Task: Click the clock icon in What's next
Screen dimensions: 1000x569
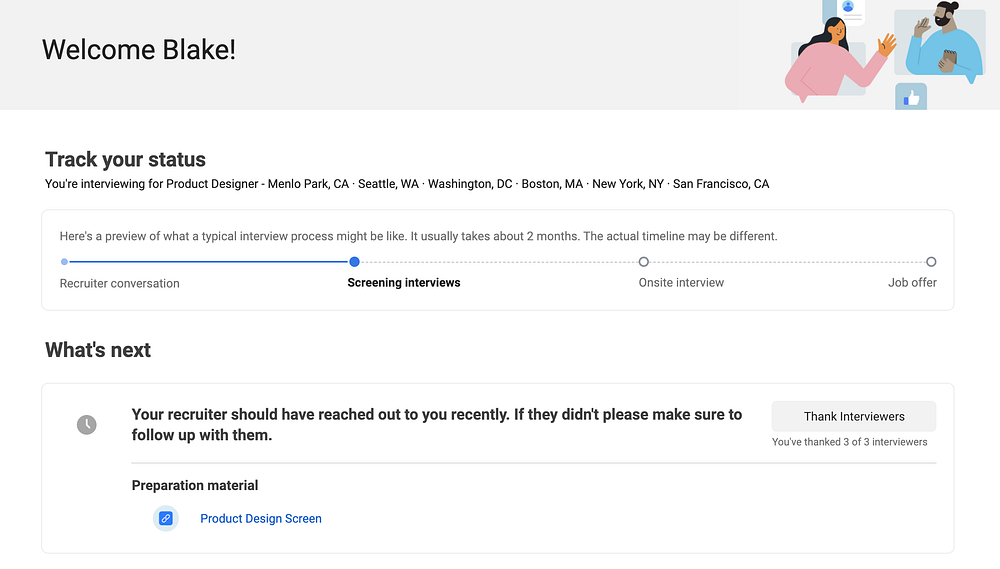Action: click(x=87, y=425)
